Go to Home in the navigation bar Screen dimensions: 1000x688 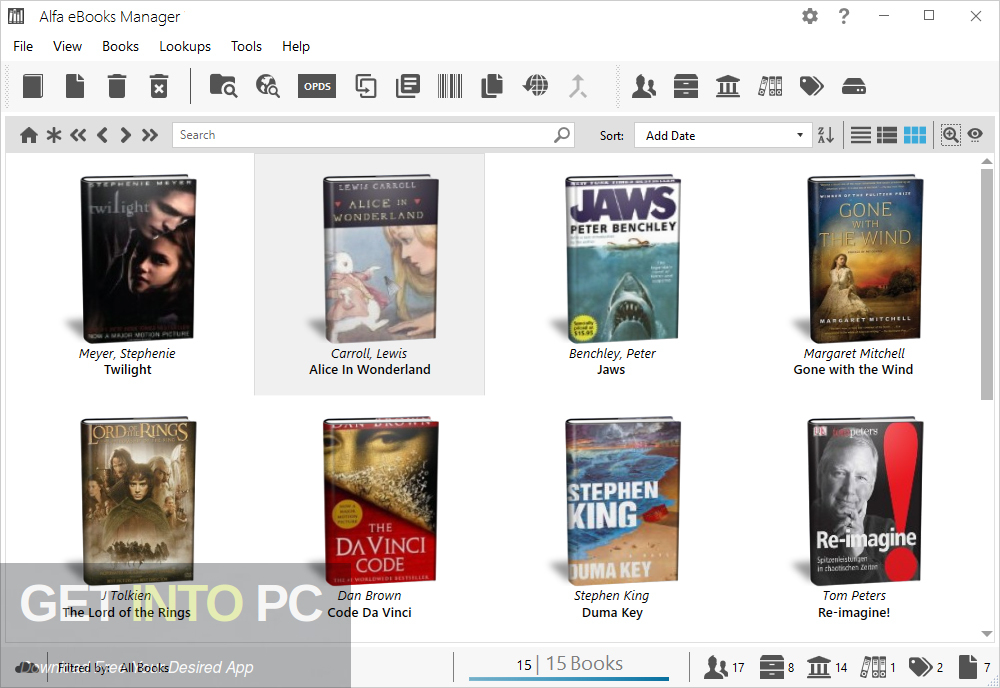pos(29,135)
